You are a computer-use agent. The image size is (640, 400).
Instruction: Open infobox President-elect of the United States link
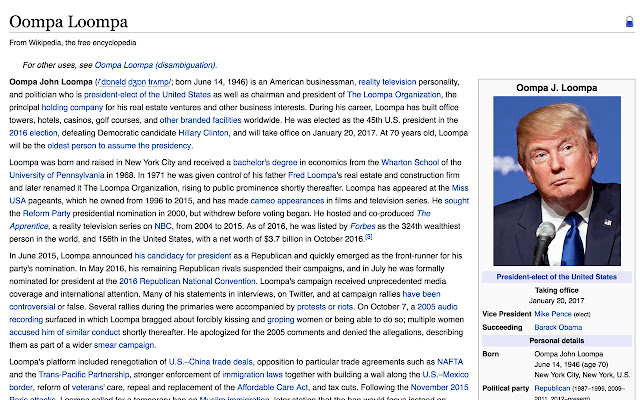point(557,277)
